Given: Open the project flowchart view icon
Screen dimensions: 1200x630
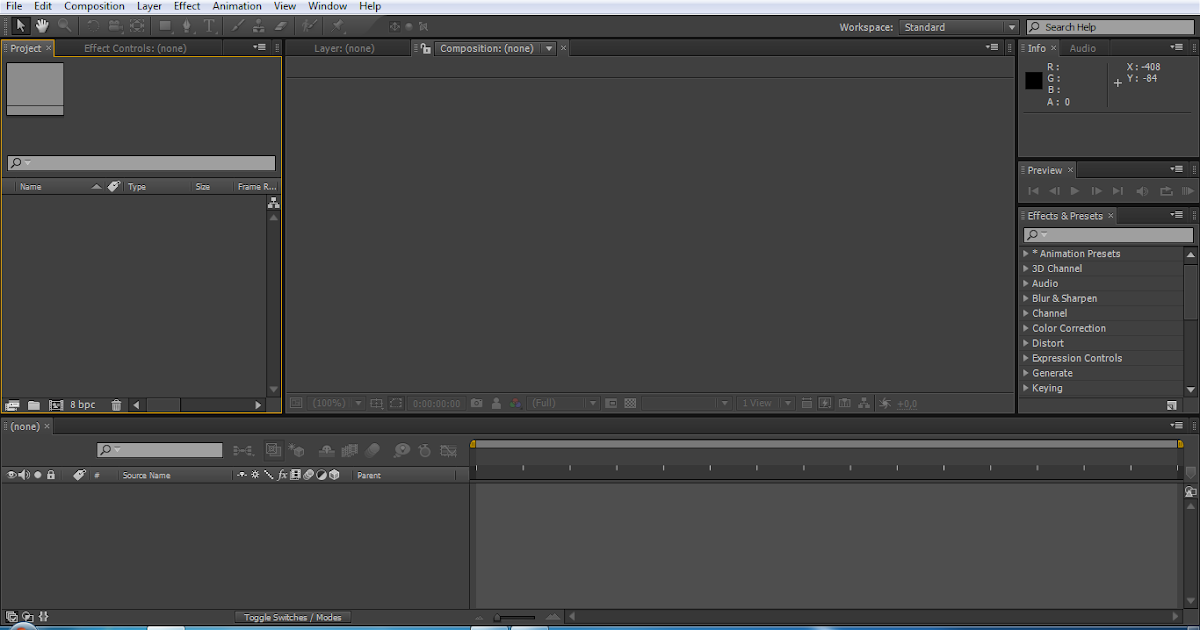Looking at the screenshot, I should [x=274, y=203].
